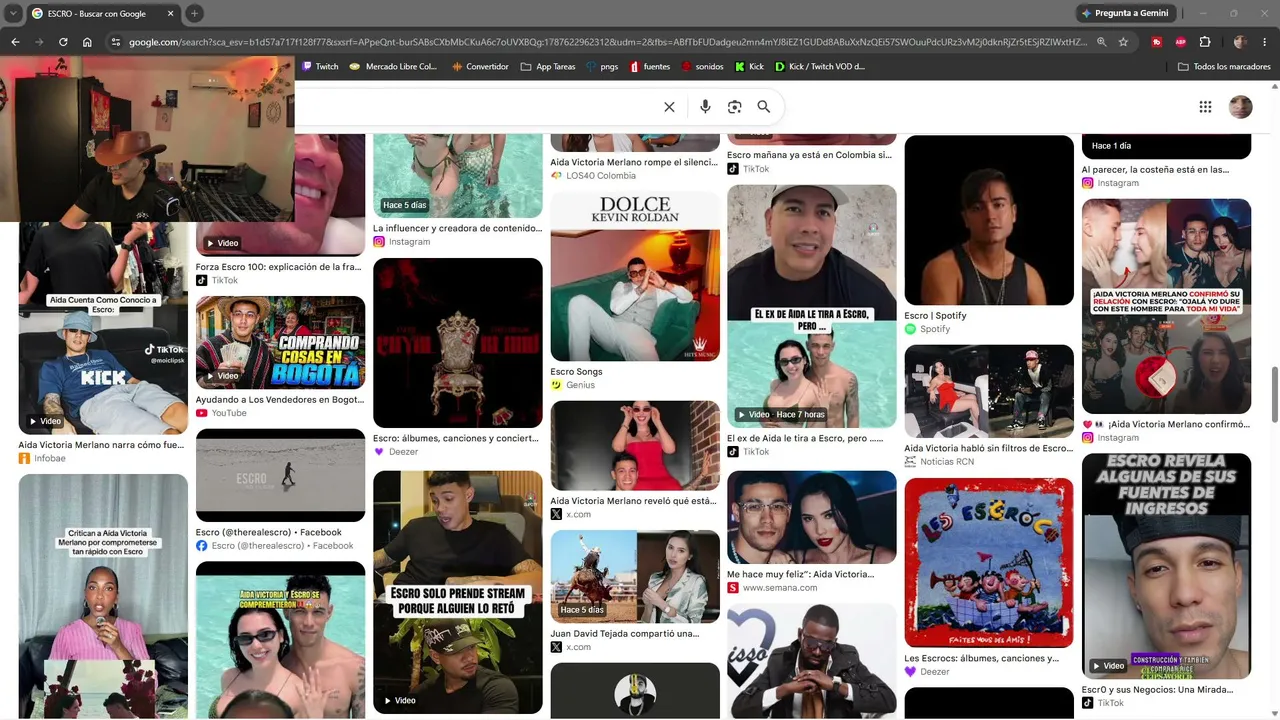Open the Escro Facebook beach image
The width and height of the screenshot is (1280, 720).
(x=280, y=475)
